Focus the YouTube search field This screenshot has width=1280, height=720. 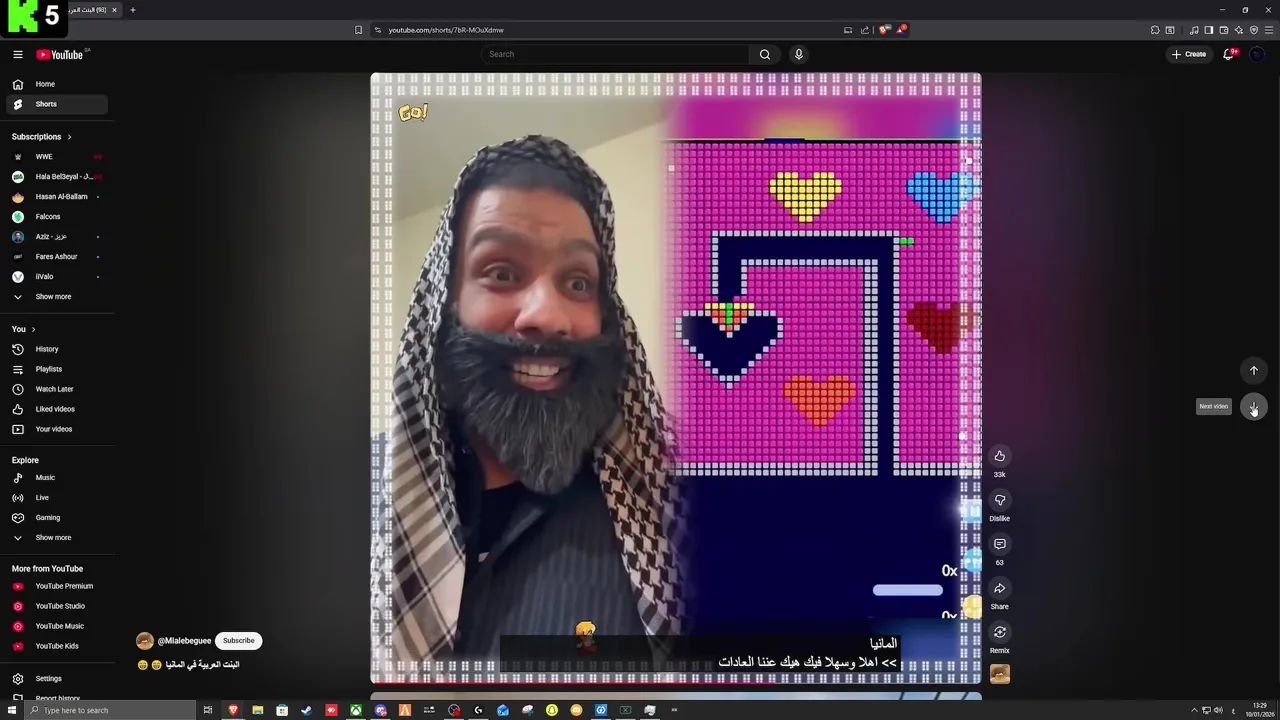coord(615,54)
